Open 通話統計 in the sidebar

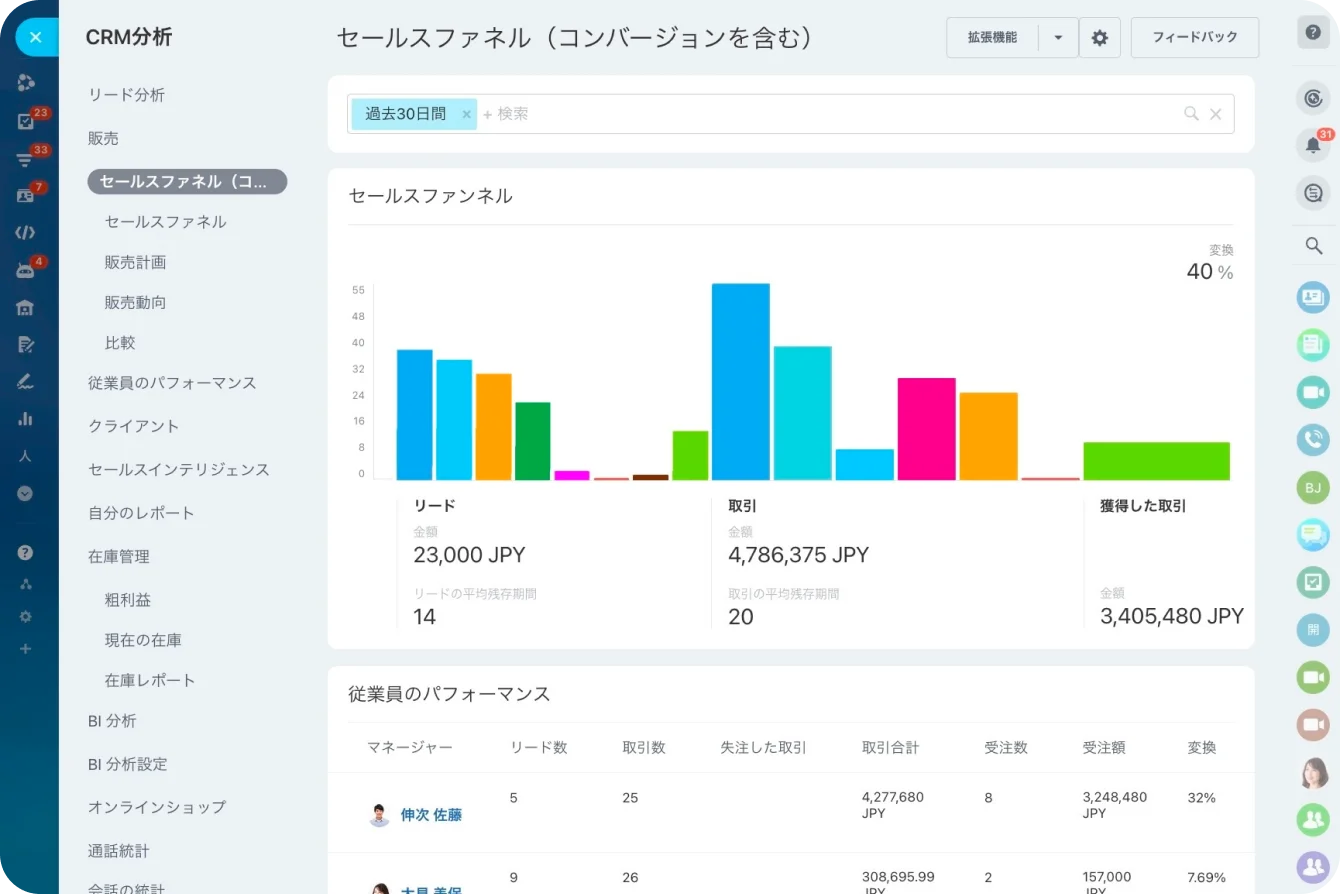(x=118, y=851)
